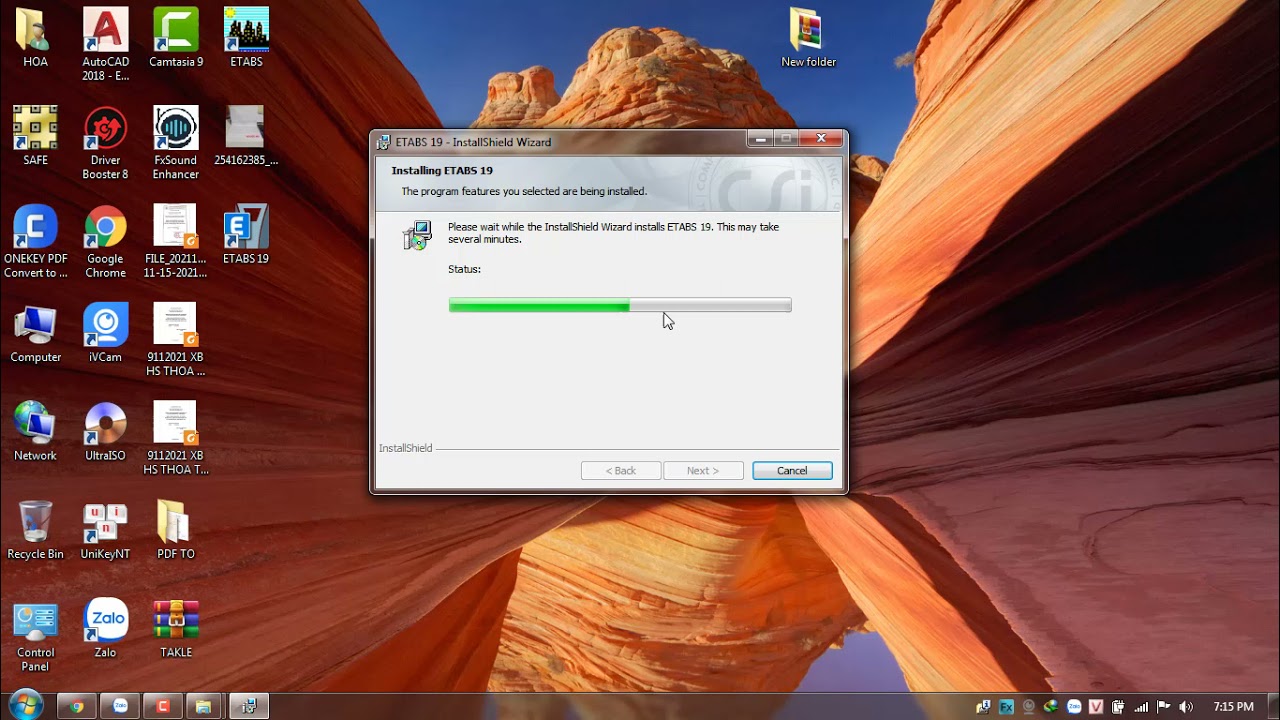Select the SAFE desktop shortcut
The image size is (1280, 720).
35,136
